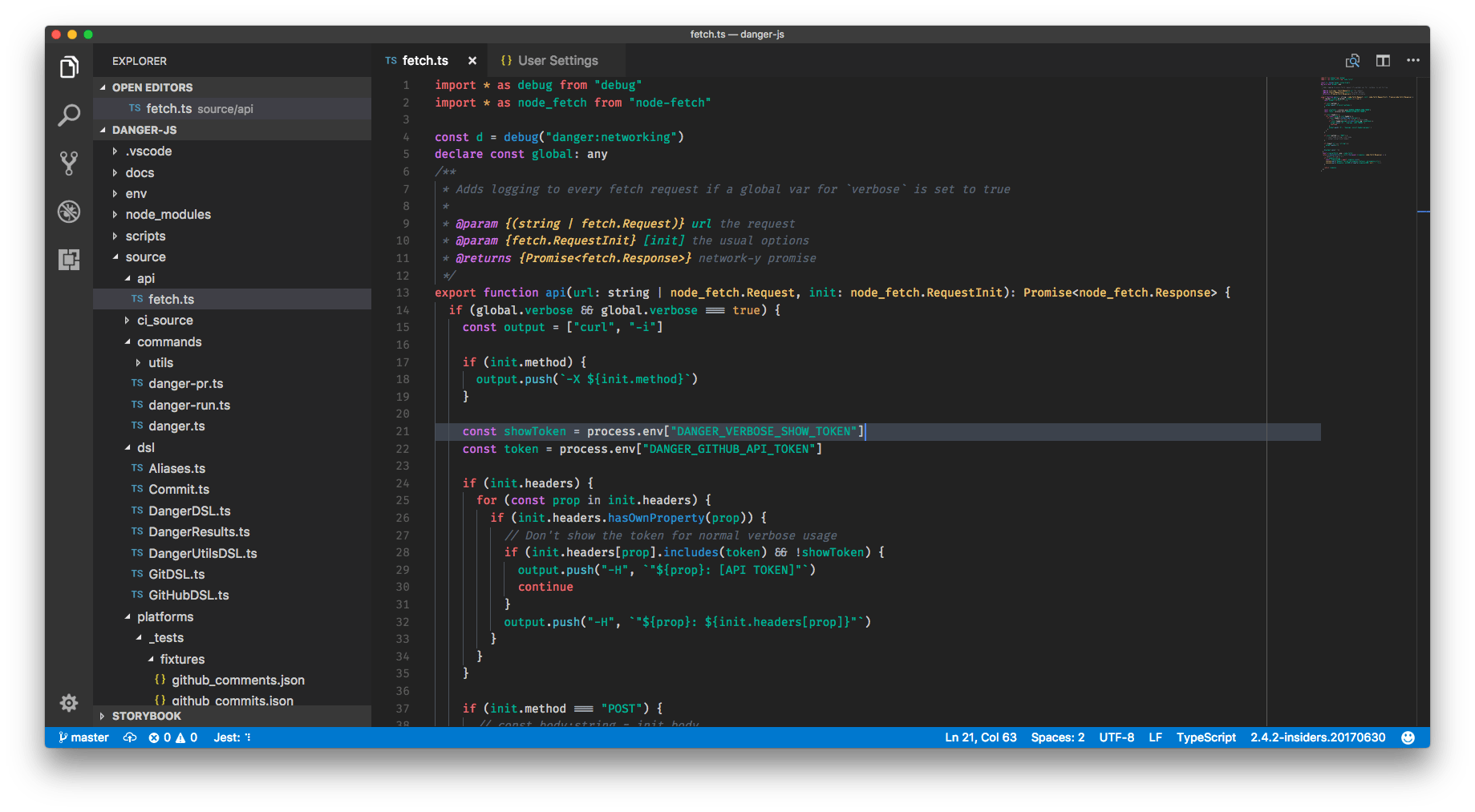
Task: Open the Search panel from the activity bar
Action: (x=69, y=115)
